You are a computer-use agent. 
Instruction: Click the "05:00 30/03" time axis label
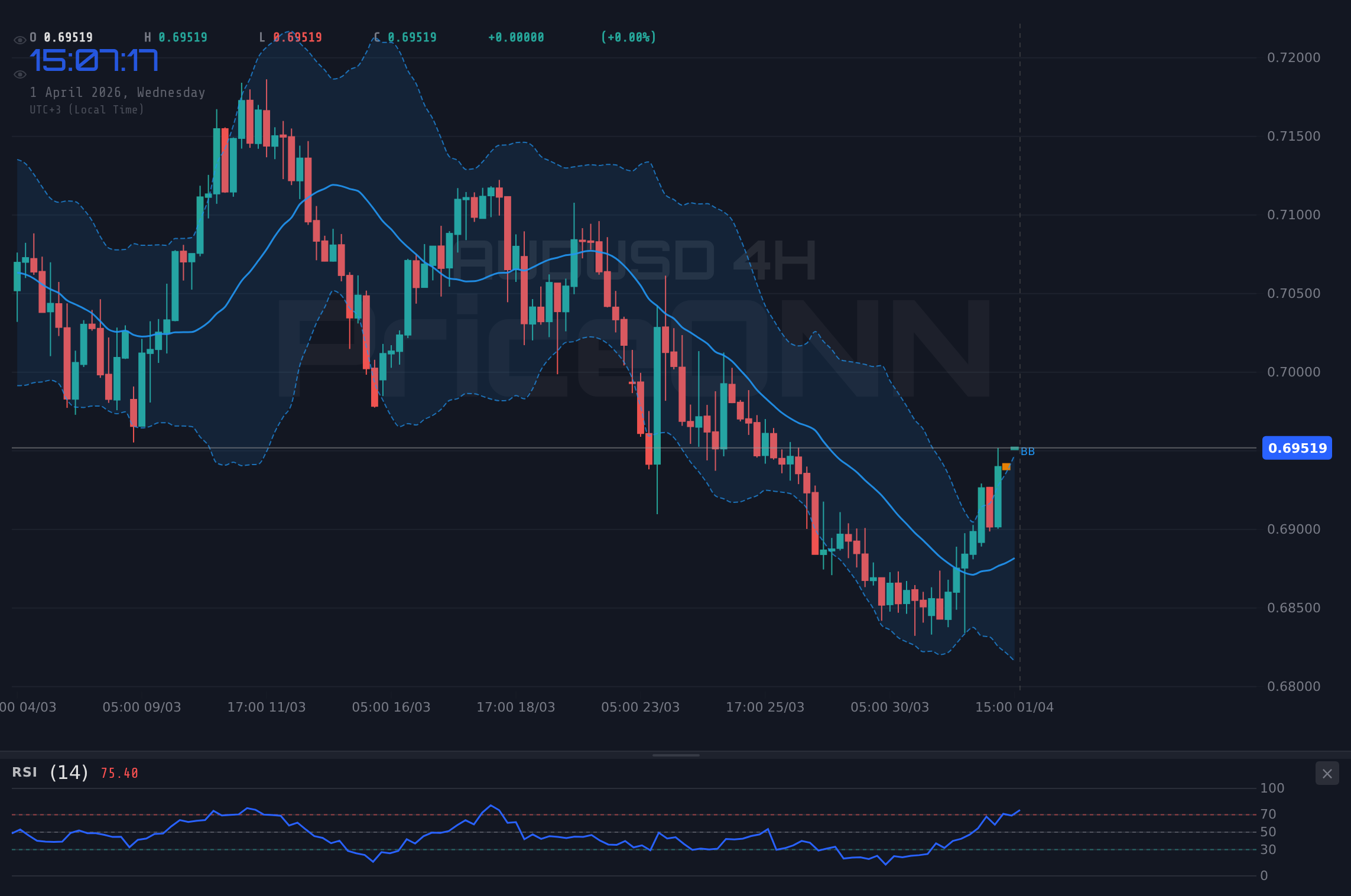[890, 707]
